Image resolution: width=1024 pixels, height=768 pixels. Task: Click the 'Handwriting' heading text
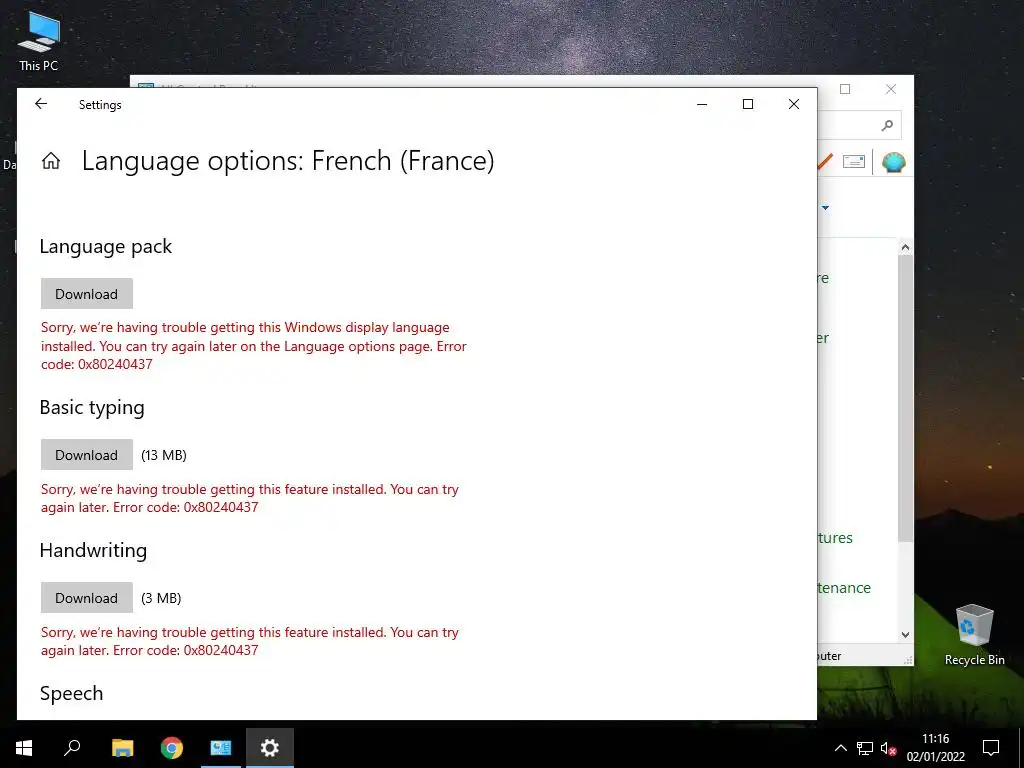coord(93,551)
